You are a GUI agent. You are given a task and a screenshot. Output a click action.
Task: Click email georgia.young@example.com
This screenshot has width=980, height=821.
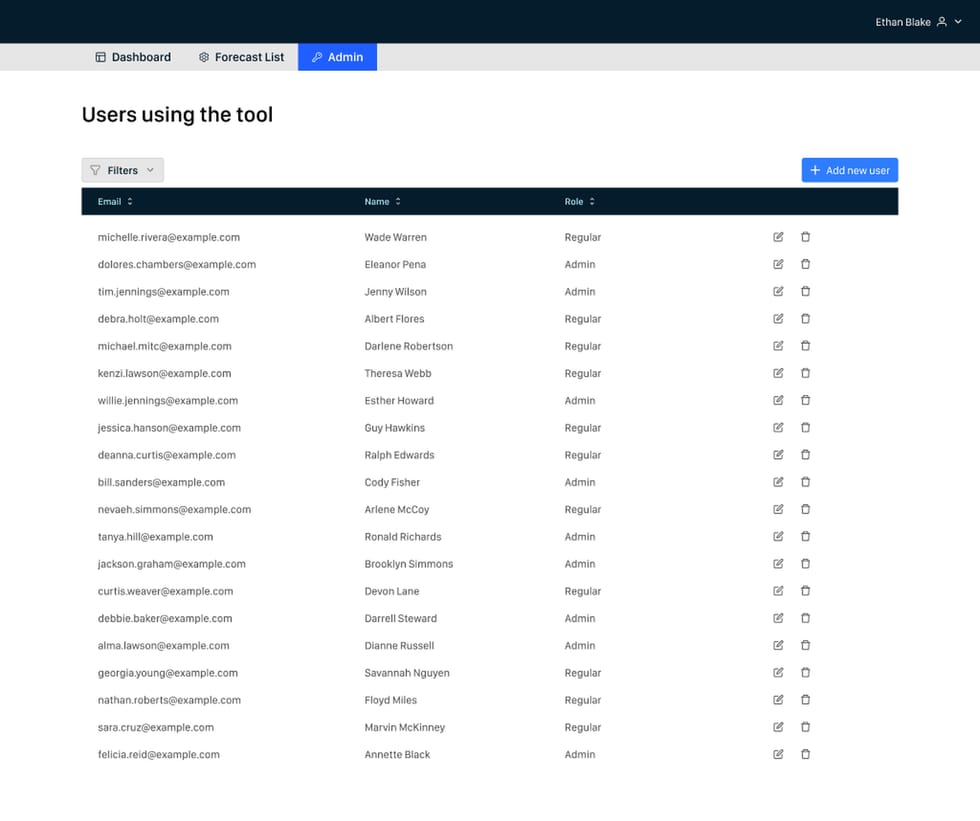[168, 673]
